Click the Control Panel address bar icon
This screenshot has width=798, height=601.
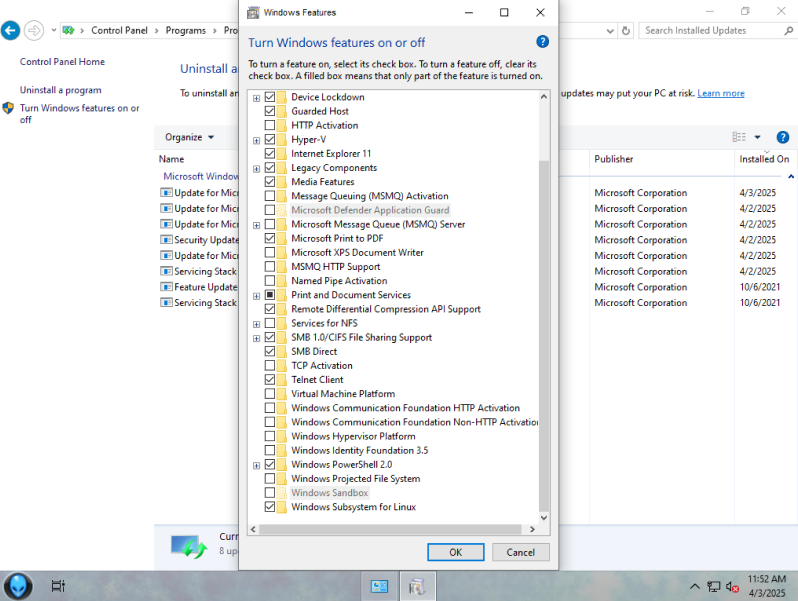tap(68, 31)
